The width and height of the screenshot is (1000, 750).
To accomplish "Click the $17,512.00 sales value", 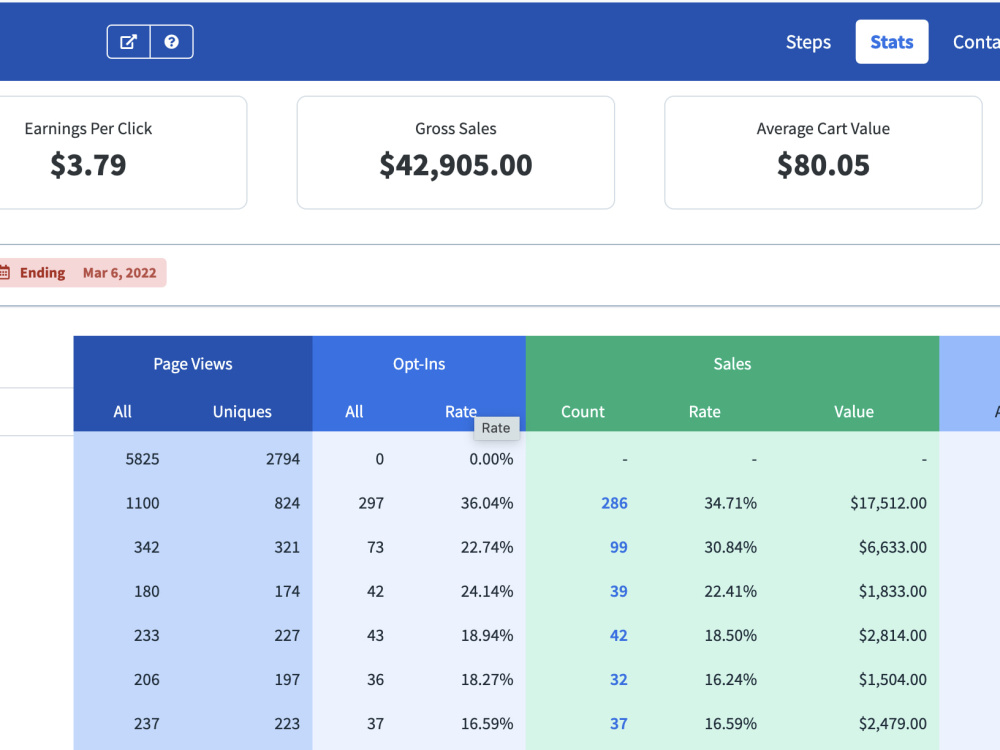I will point(888,503).
